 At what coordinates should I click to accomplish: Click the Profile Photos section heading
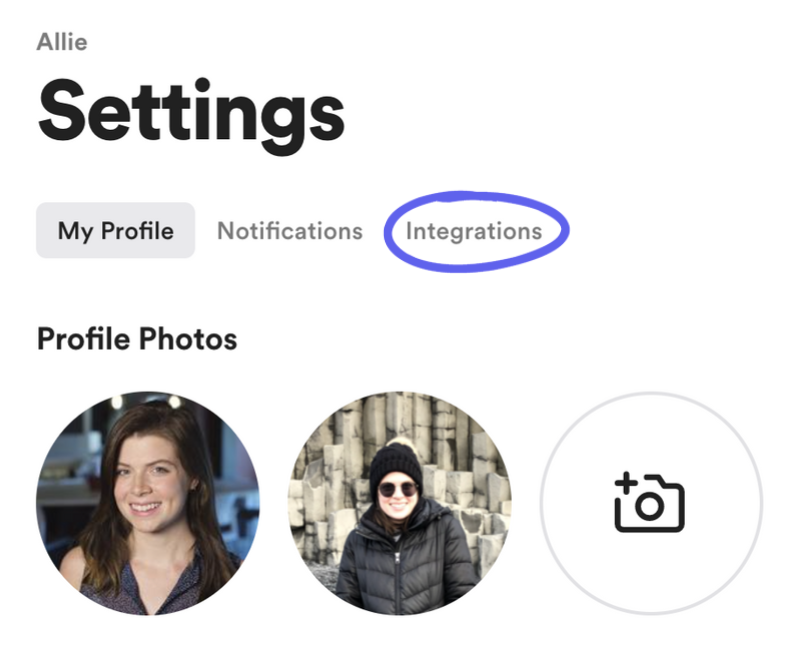tap(137, 339)
